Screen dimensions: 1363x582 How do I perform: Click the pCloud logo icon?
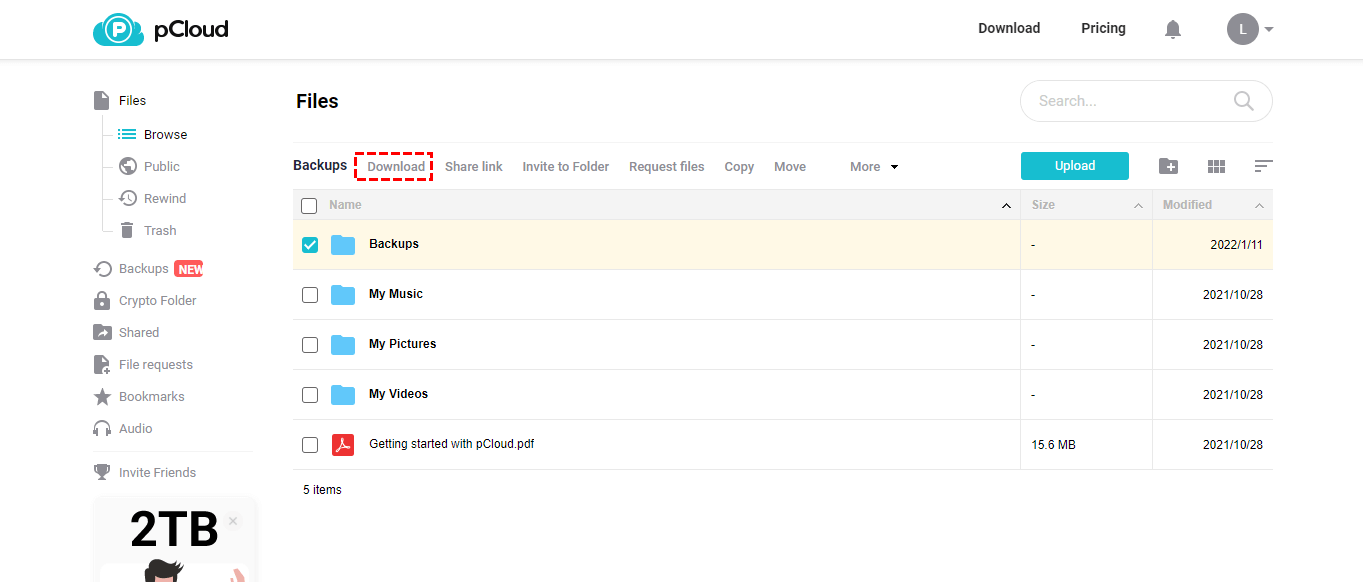119,30
